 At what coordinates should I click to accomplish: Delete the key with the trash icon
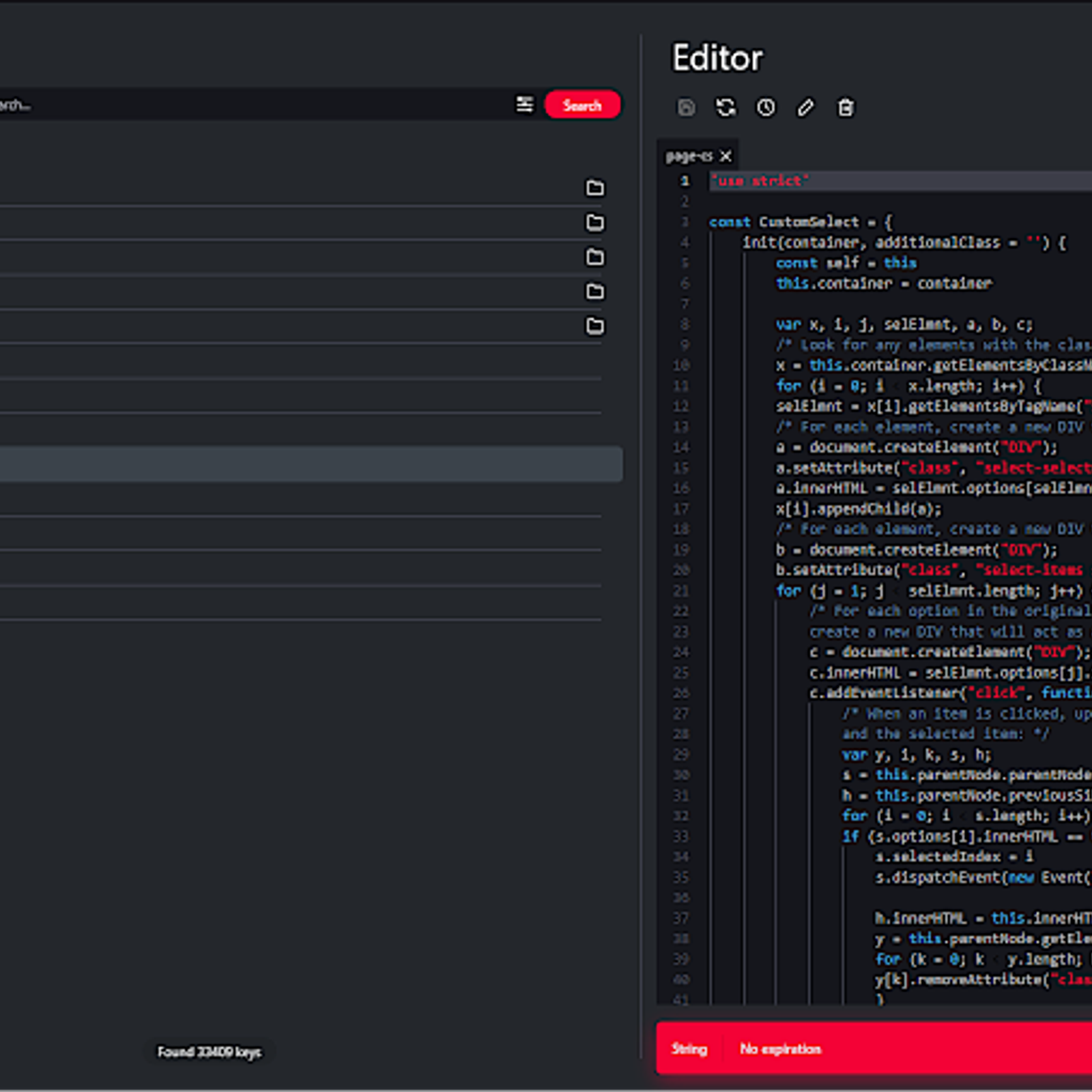click(846, 108)
